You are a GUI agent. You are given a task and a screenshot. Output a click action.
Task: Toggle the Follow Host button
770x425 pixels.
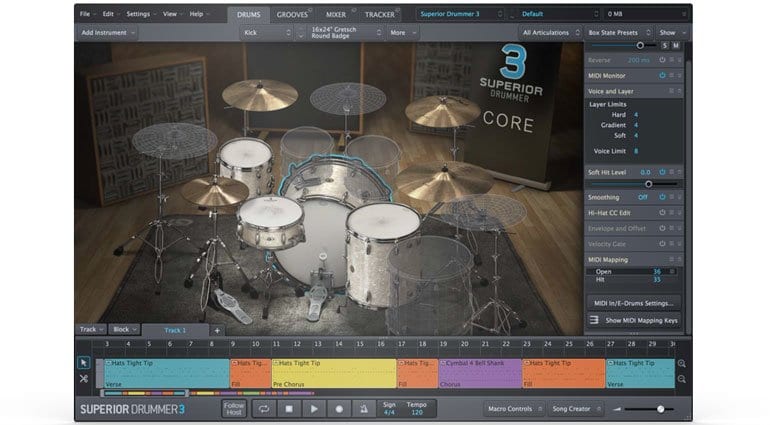[234, 409]
